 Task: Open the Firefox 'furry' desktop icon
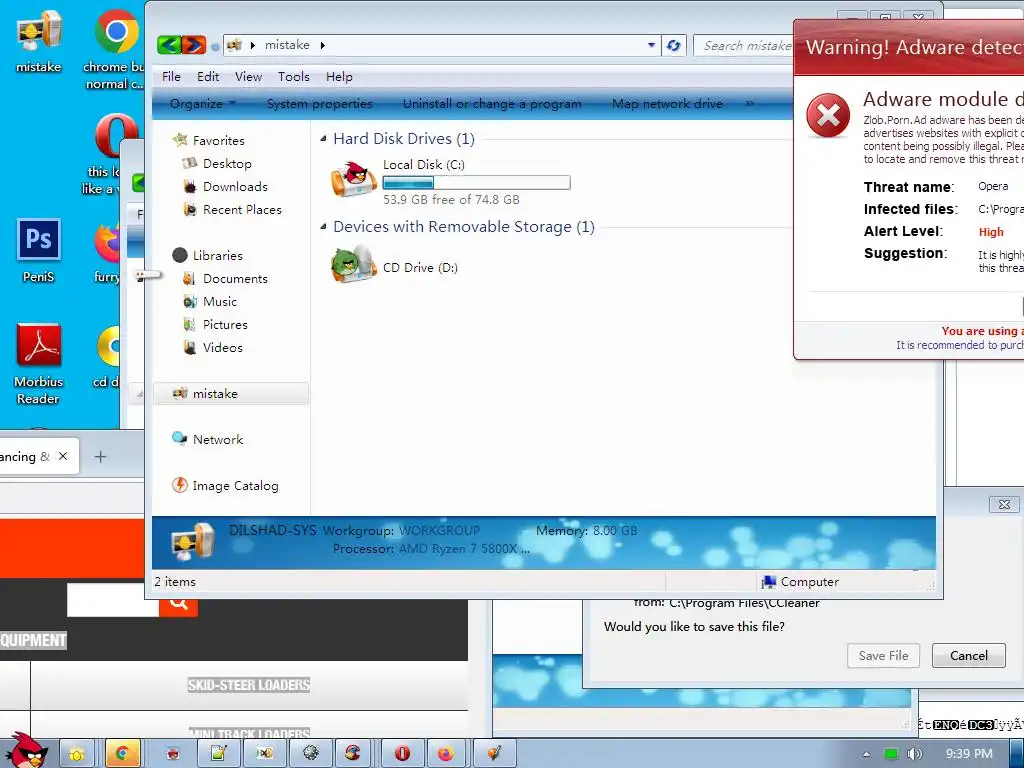click(x=108, y=252)
